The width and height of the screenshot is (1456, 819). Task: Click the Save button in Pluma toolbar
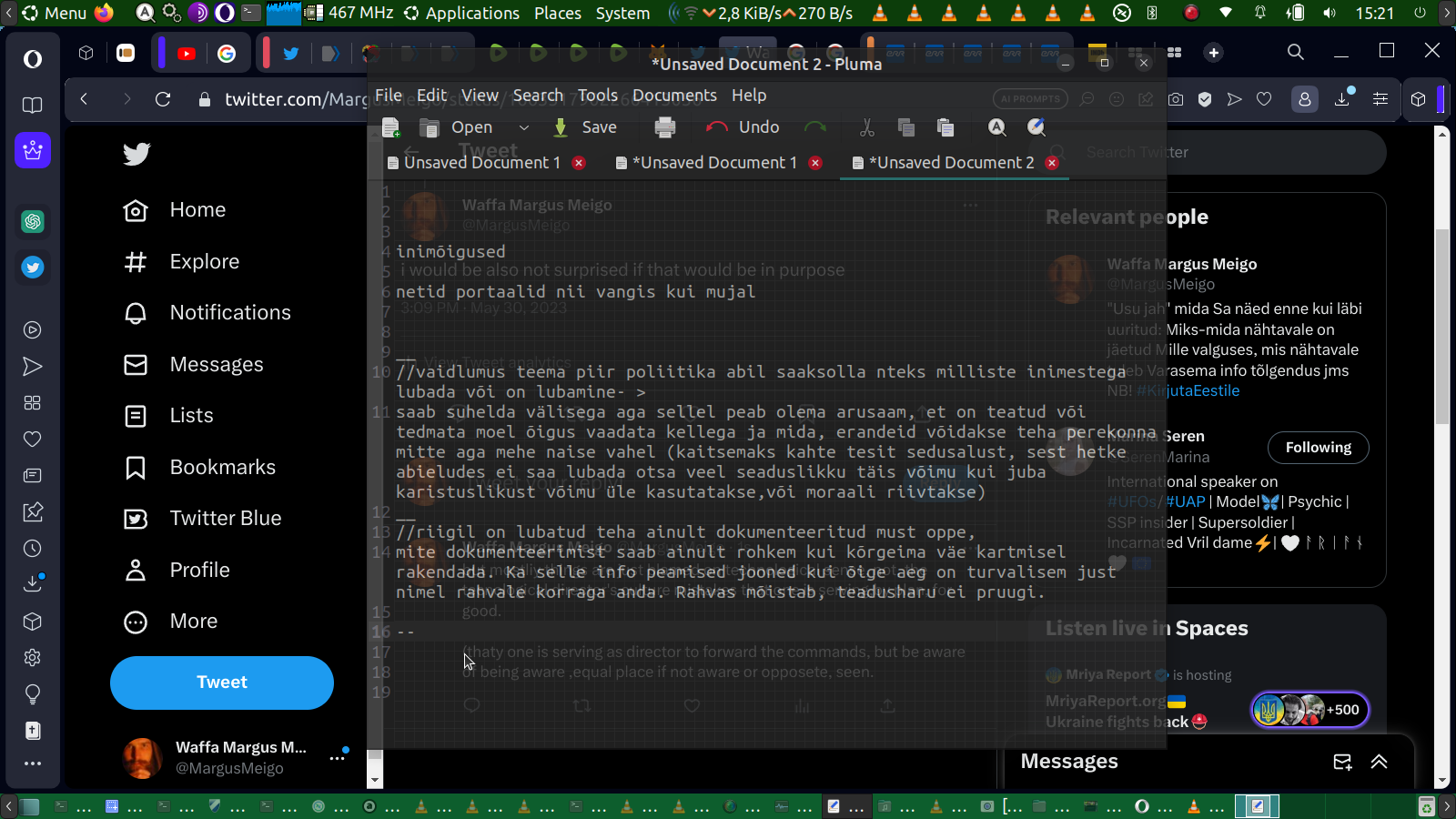(585, 127)
